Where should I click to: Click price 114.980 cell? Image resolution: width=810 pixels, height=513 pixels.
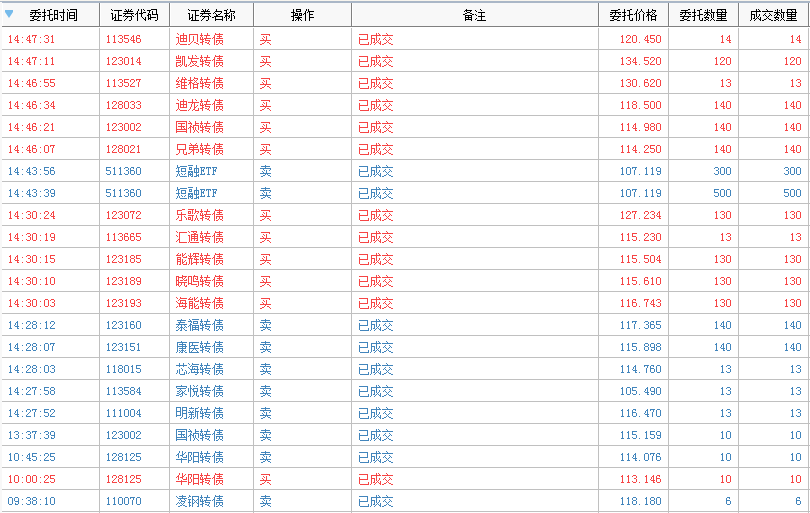[x=641, y=127]
